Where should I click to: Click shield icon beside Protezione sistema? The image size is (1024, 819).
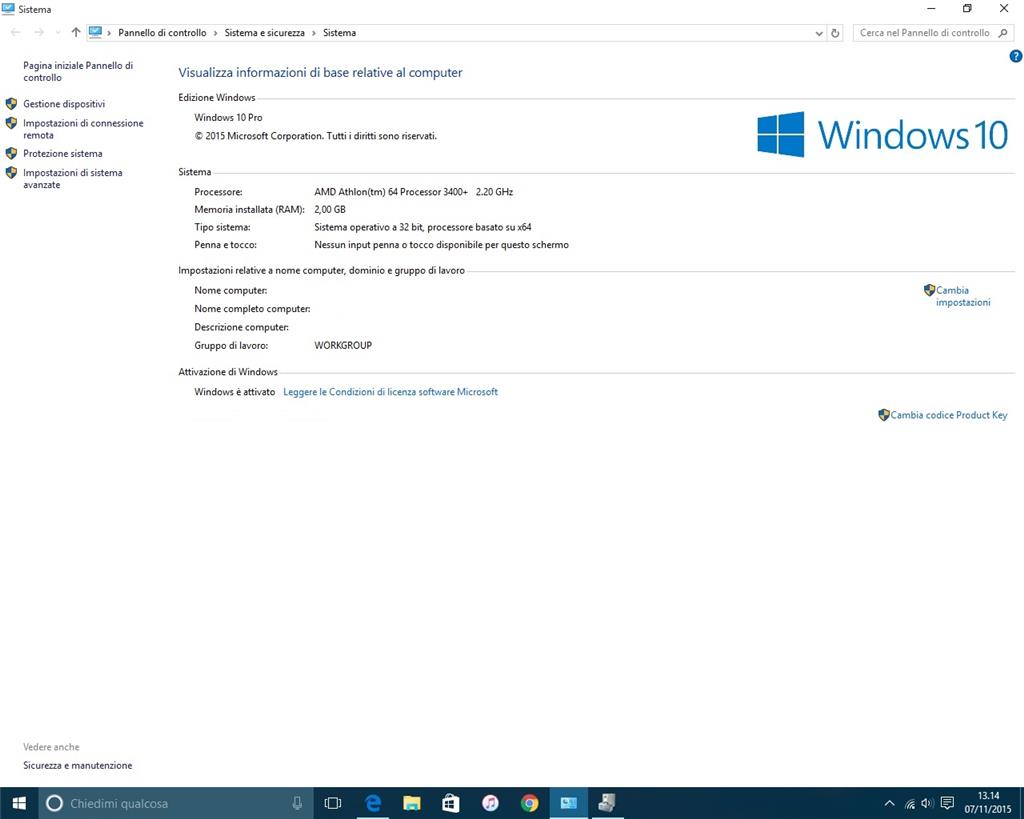point(11,153)
